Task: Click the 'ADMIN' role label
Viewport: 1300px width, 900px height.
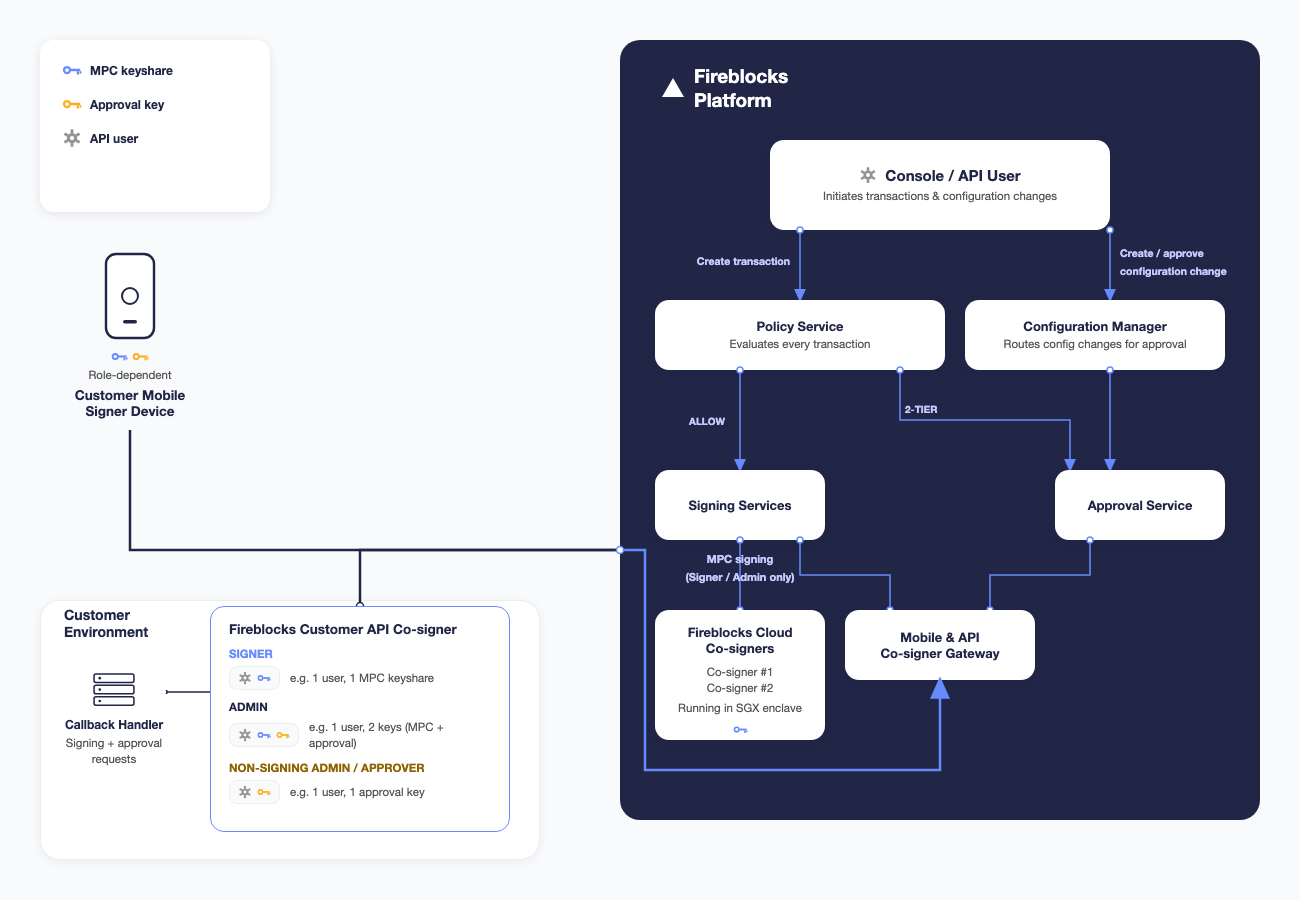Action: coord(248,707)
